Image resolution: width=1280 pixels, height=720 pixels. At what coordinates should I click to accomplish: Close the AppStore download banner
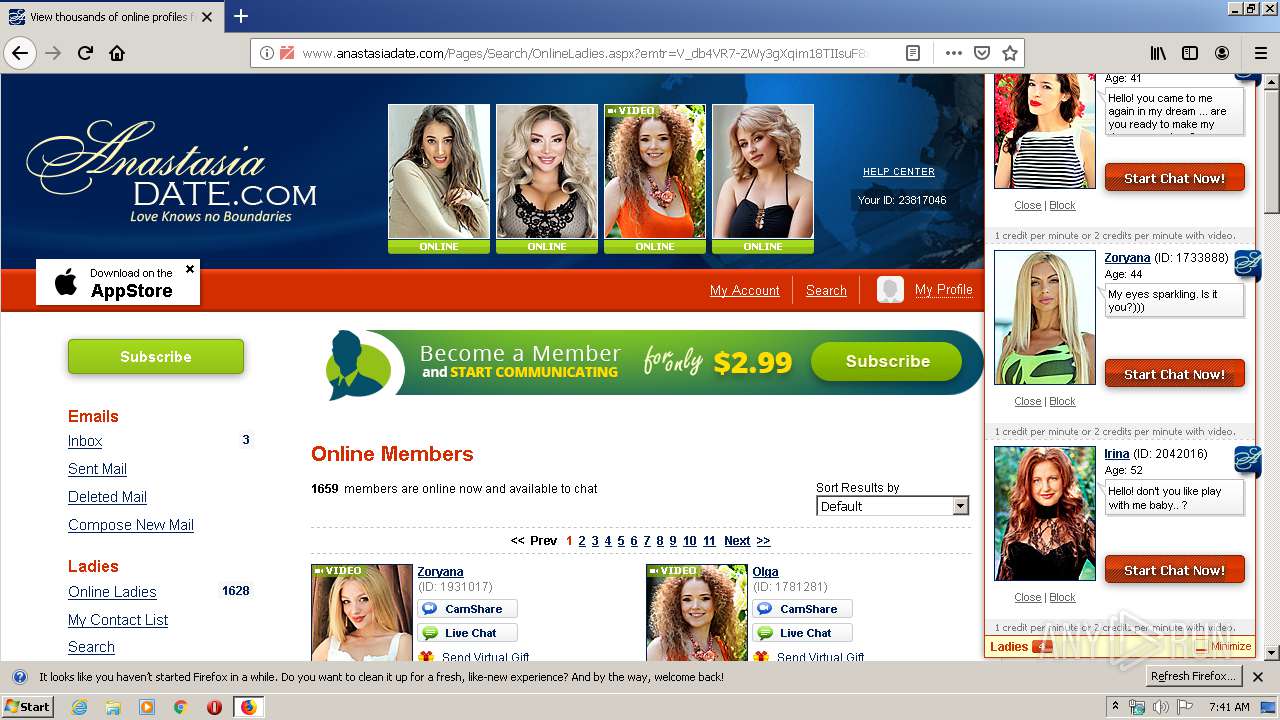click(190, 269)
